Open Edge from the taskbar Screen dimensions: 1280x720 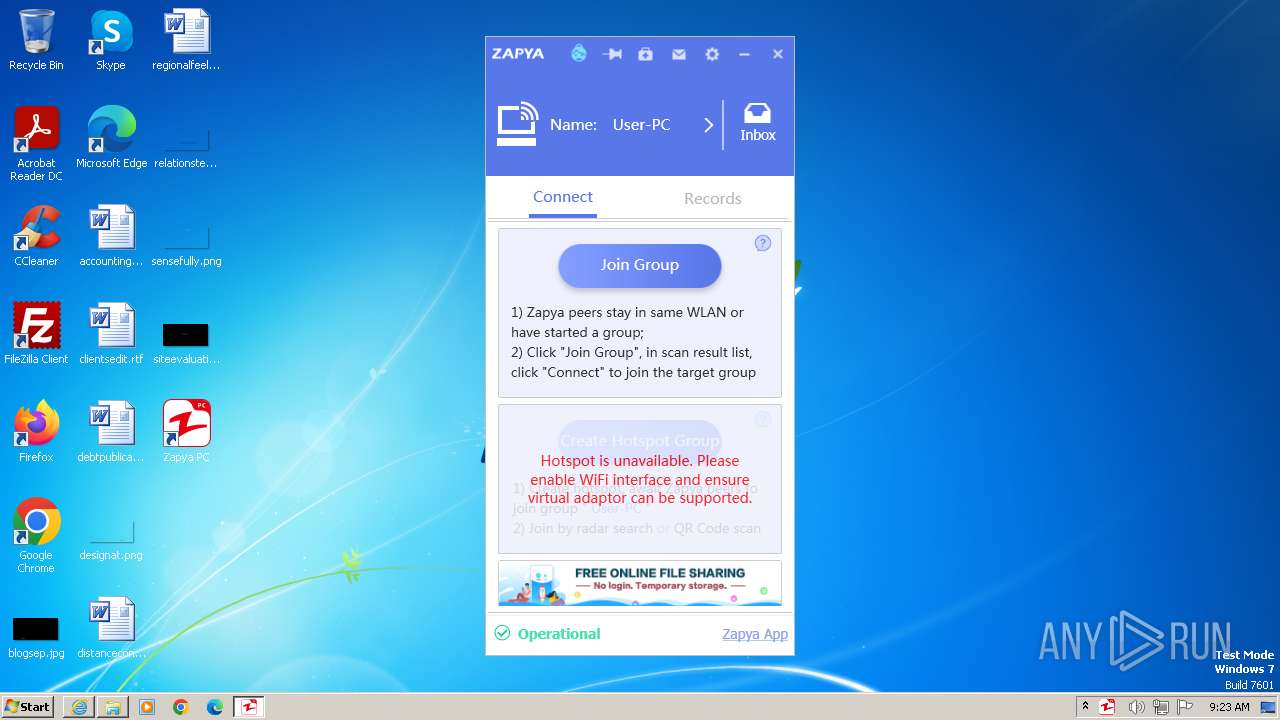(215, 707)
